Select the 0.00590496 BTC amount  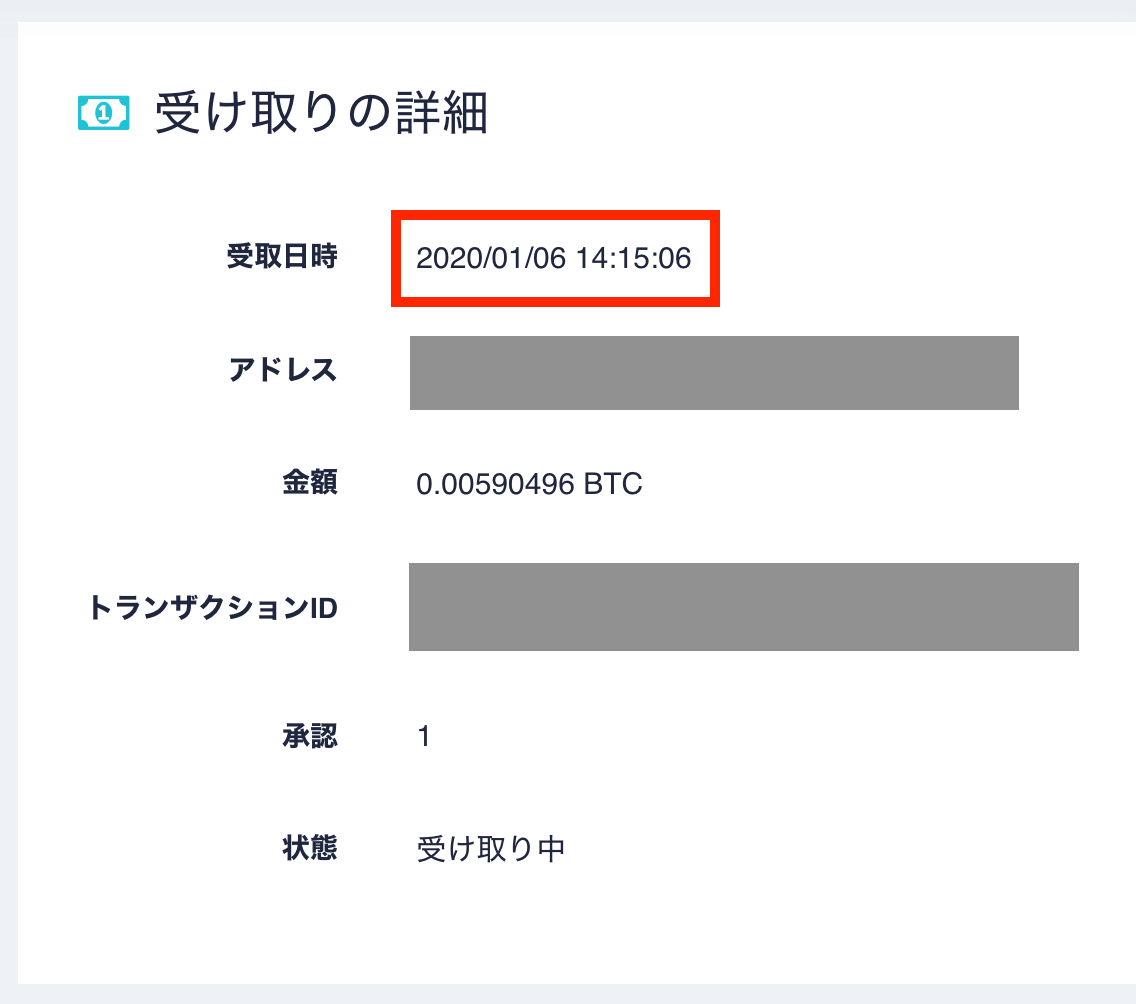529,484
